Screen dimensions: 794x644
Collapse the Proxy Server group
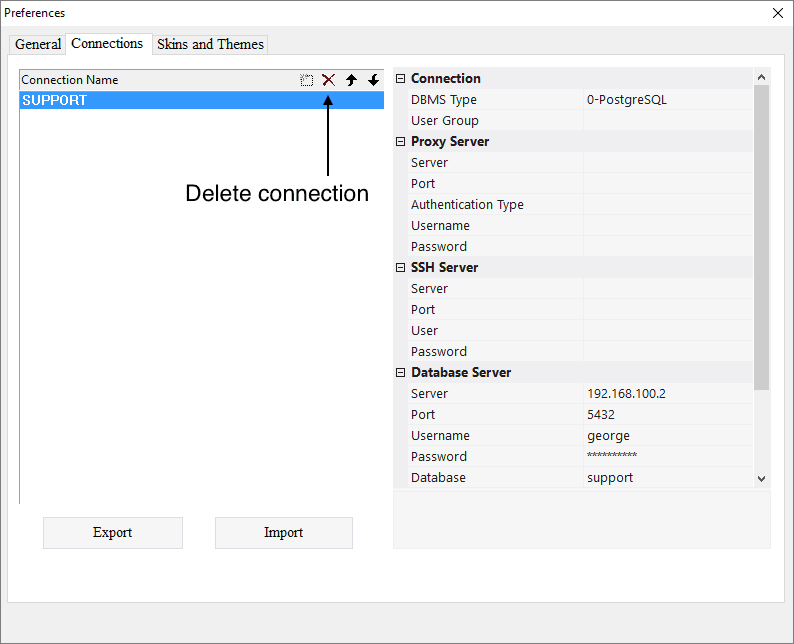click(401, 142)
